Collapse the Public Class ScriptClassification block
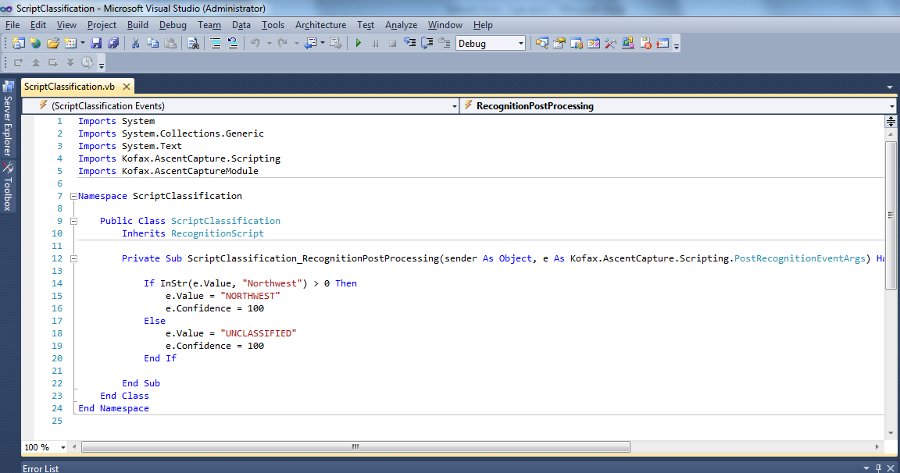 click(73, 221)
